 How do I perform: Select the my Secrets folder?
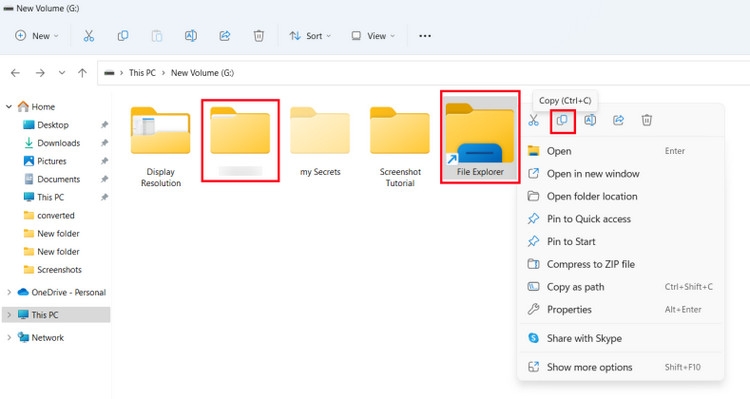320,142
